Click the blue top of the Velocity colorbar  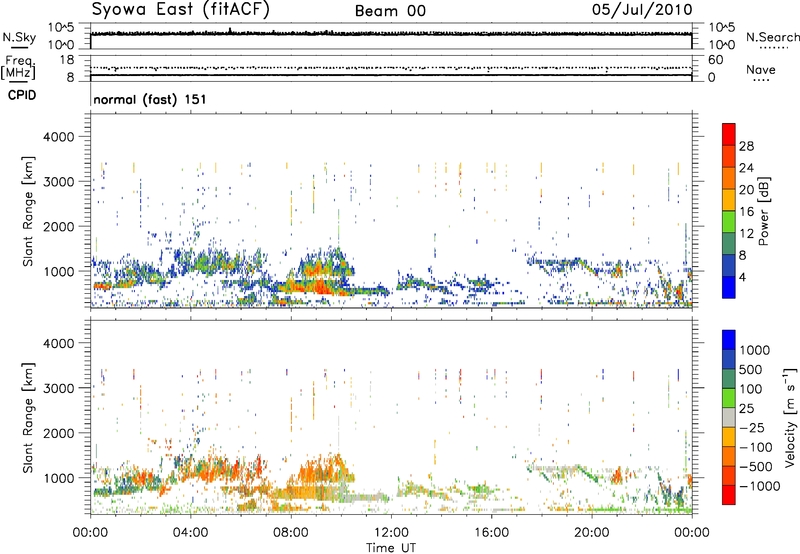[729, 340]
